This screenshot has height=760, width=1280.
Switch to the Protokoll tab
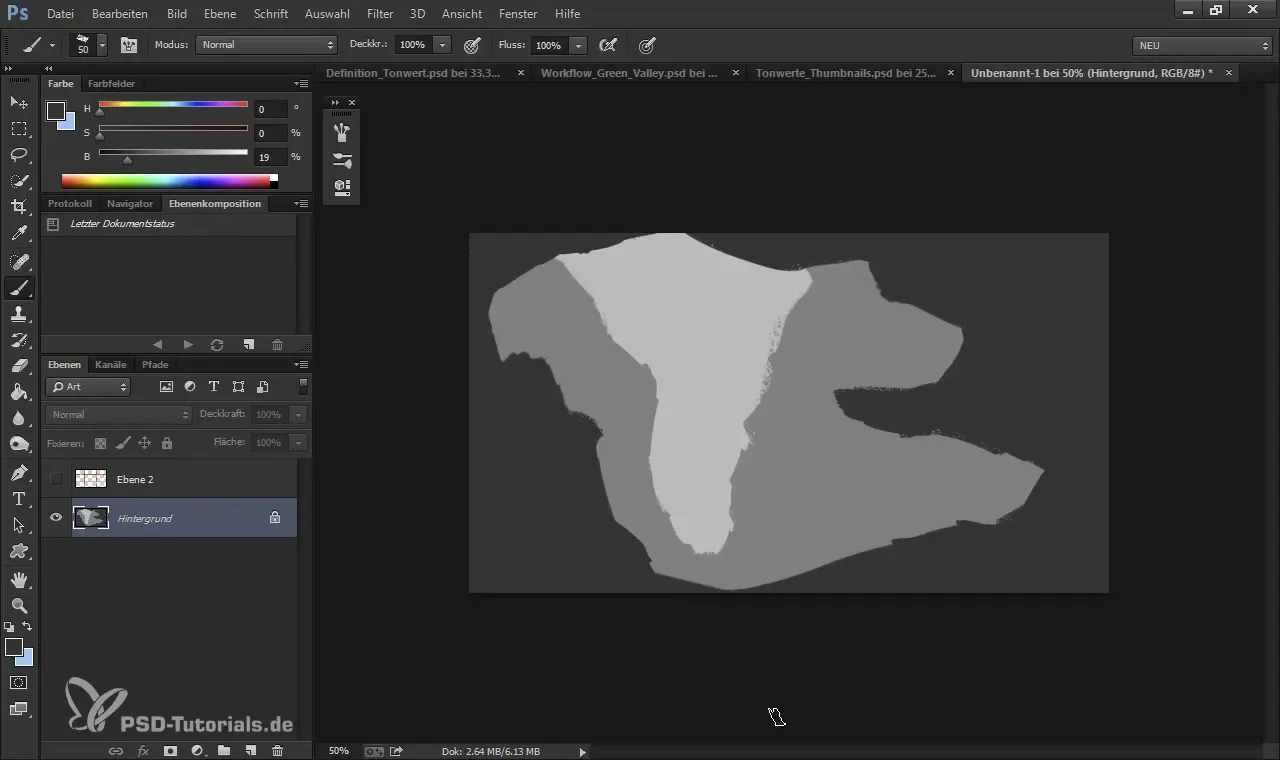(x=70, y=204)
